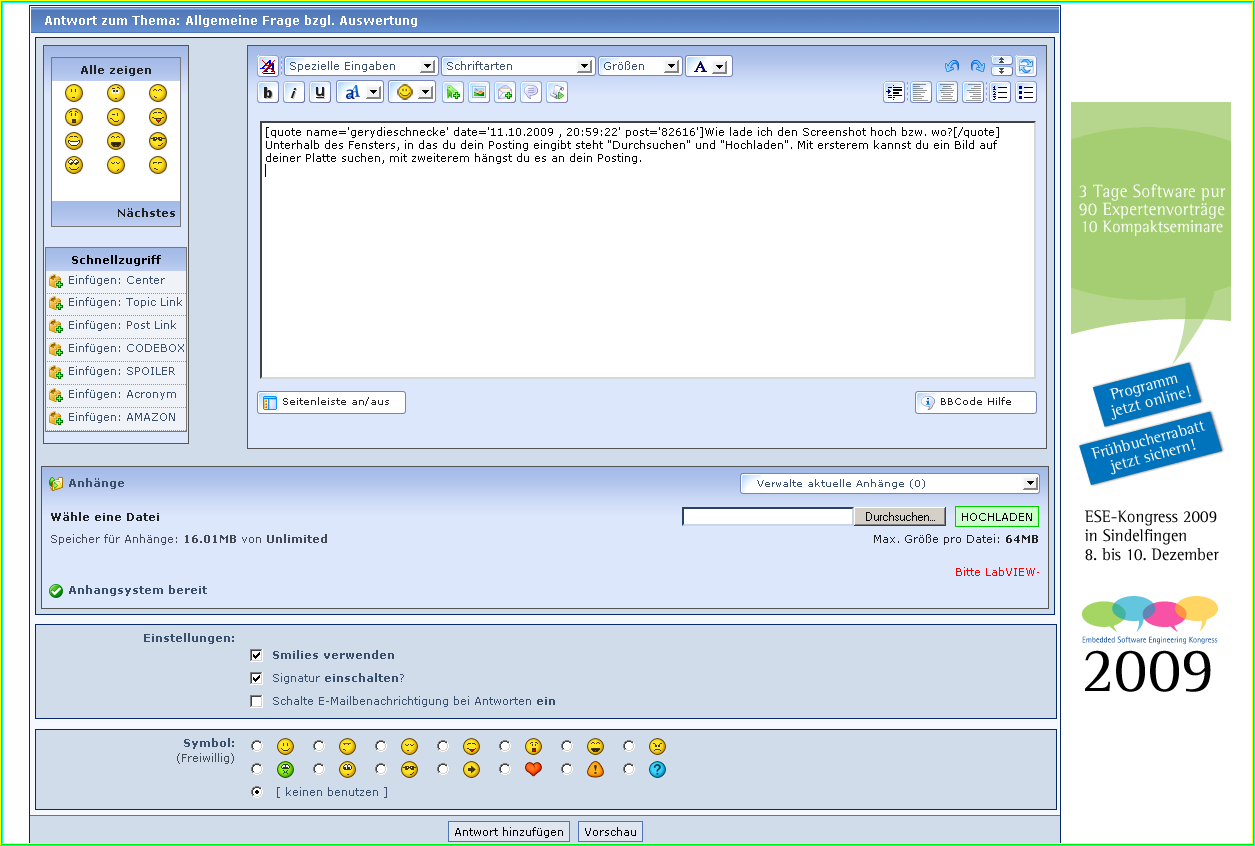Viewport: 1255px width, 846px height.
Task: Select the yellow arrow symbol radio button
Action: (444, 769)
